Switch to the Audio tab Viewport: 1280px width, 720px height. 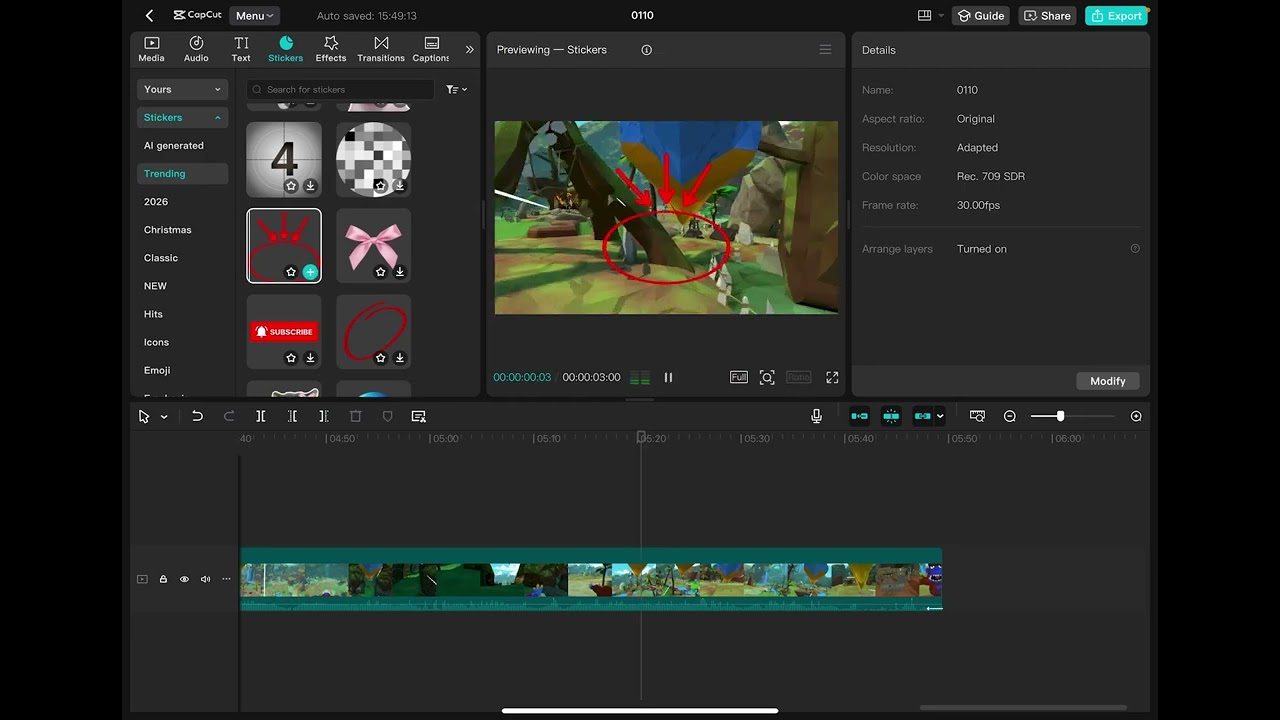click(x=196, y=49)
